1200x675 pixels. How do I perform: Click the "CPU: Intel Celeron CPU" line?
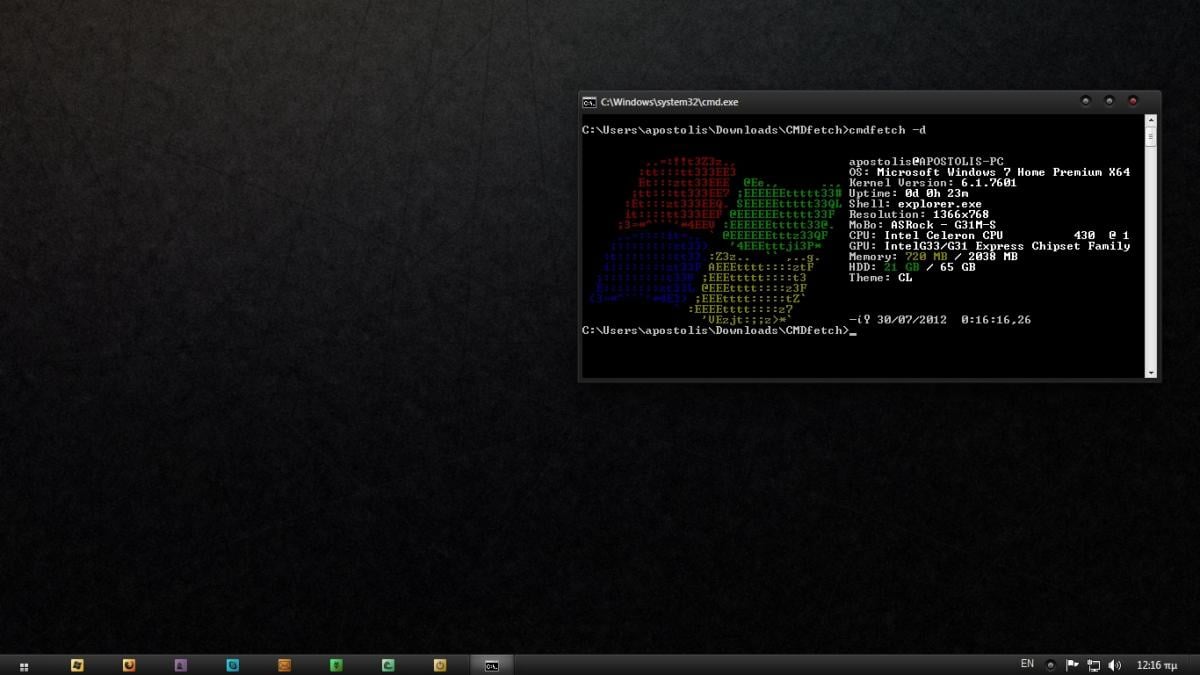click(989, 235)
